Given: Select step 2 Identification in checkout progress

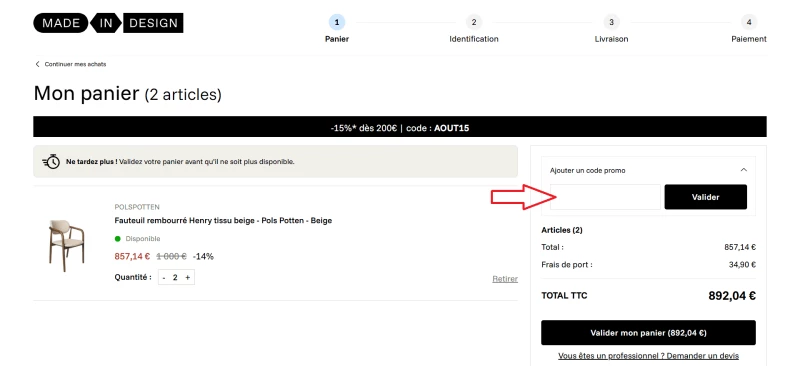Looking at the screenshot, I should click(x=474, y=29).
